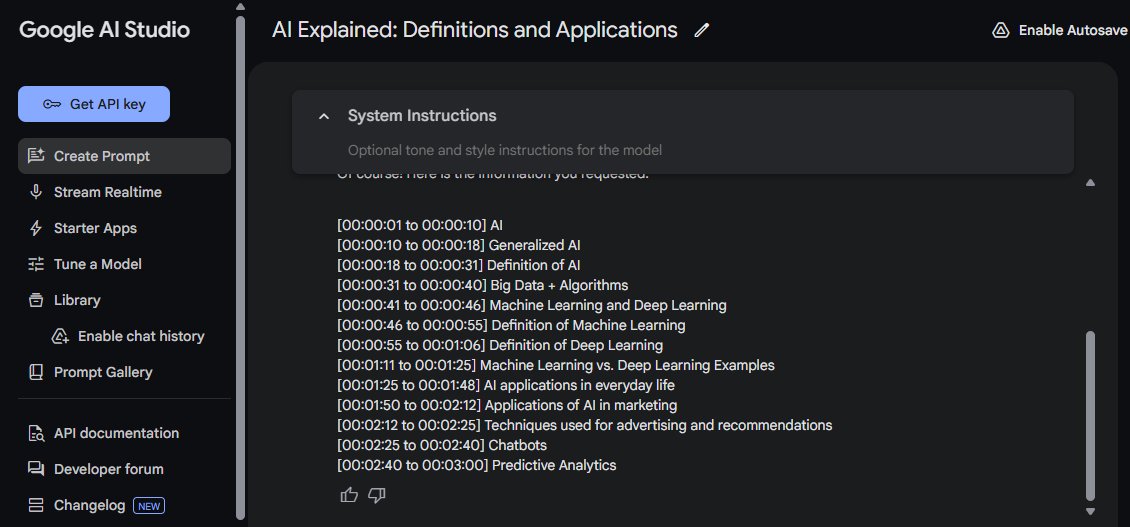
Task: Click the NEW badge beside Changelog
Action: tap(148, 506)
